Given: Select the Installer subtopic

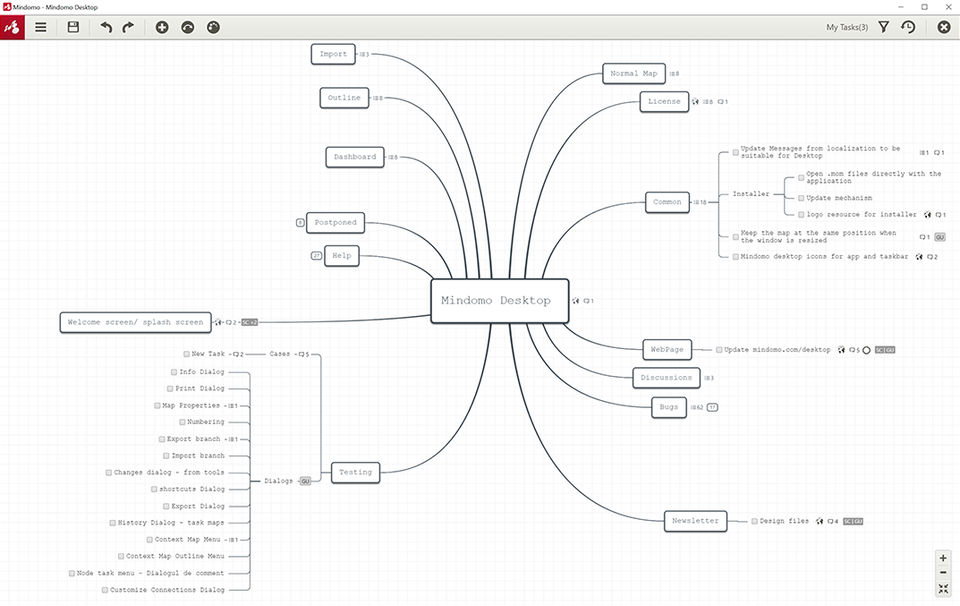Looking at the screenshot, I should pos(751,194).
